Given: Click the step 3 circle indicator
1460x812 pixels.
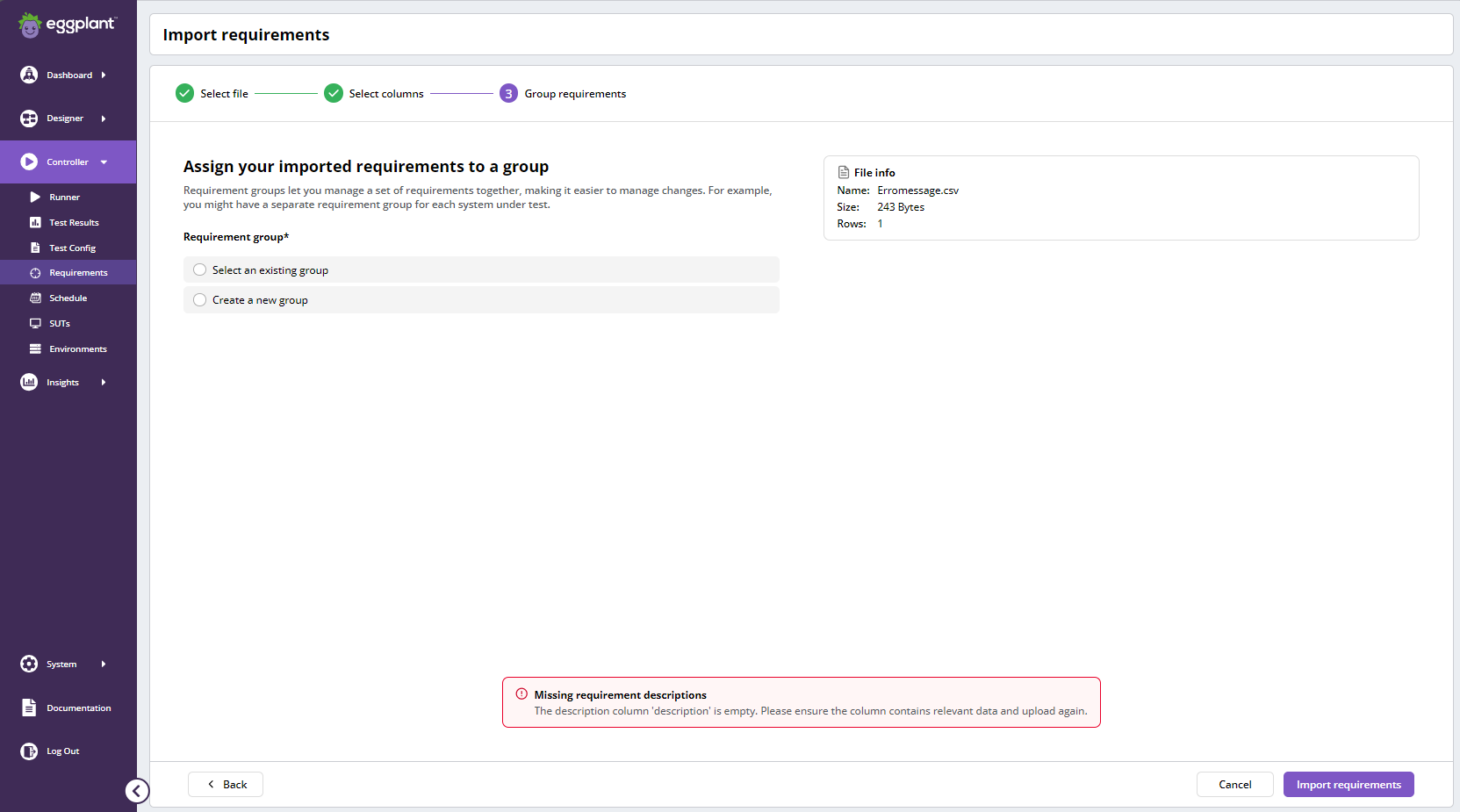Looking at the screenshot, I should pyautogui.click(x=509, y=93).
